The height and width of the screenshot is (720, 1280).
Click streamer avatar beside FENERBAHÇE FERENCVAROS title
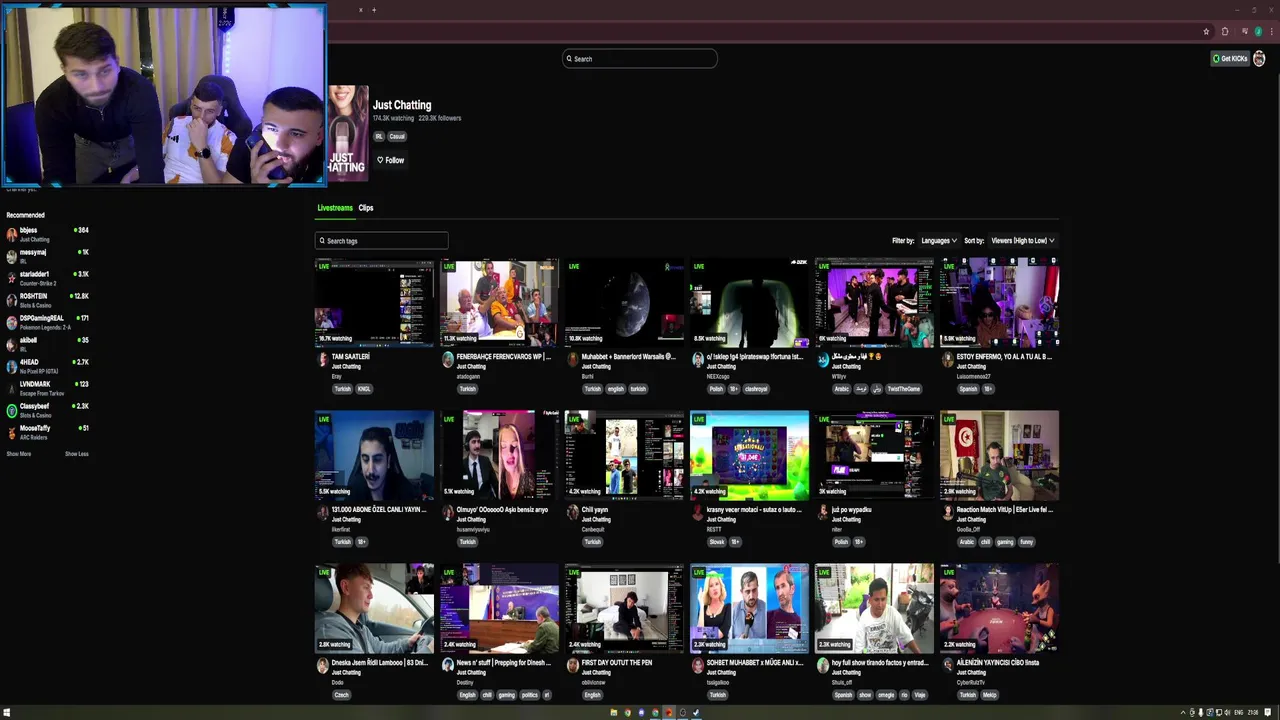(448, 360)
